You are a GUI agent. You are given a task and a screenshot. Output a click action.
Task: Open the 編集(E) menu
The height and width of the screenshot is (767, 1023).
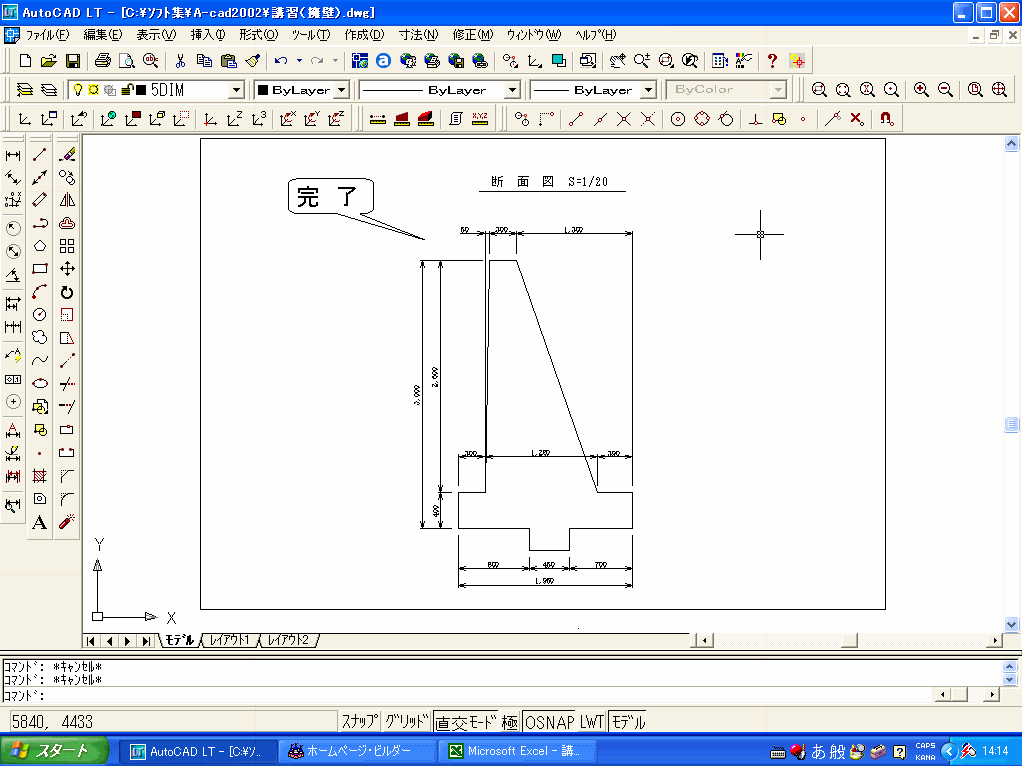coord(102,35)
